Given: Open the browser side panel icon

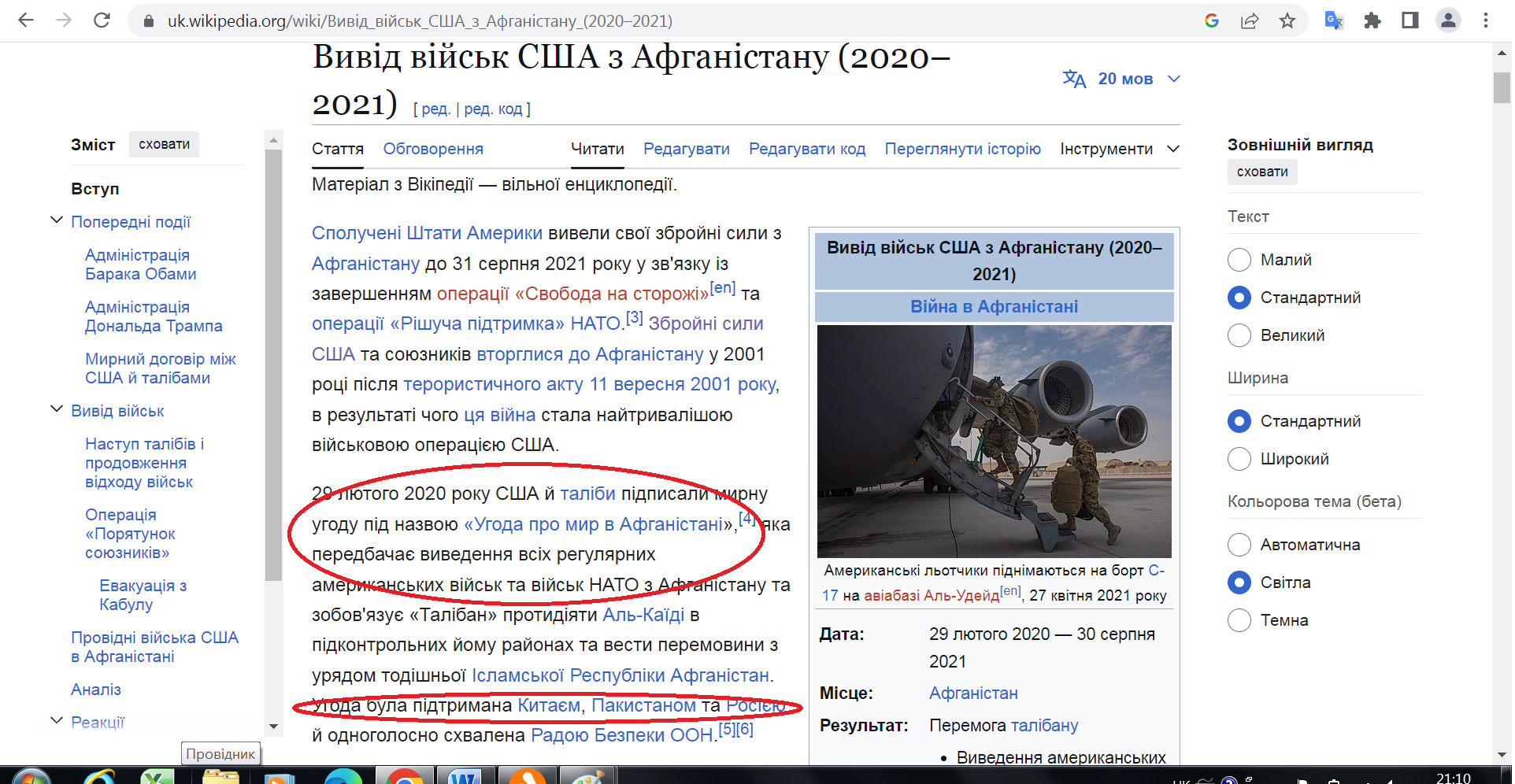Looking at the screenshot, I should coord(1410,20).
